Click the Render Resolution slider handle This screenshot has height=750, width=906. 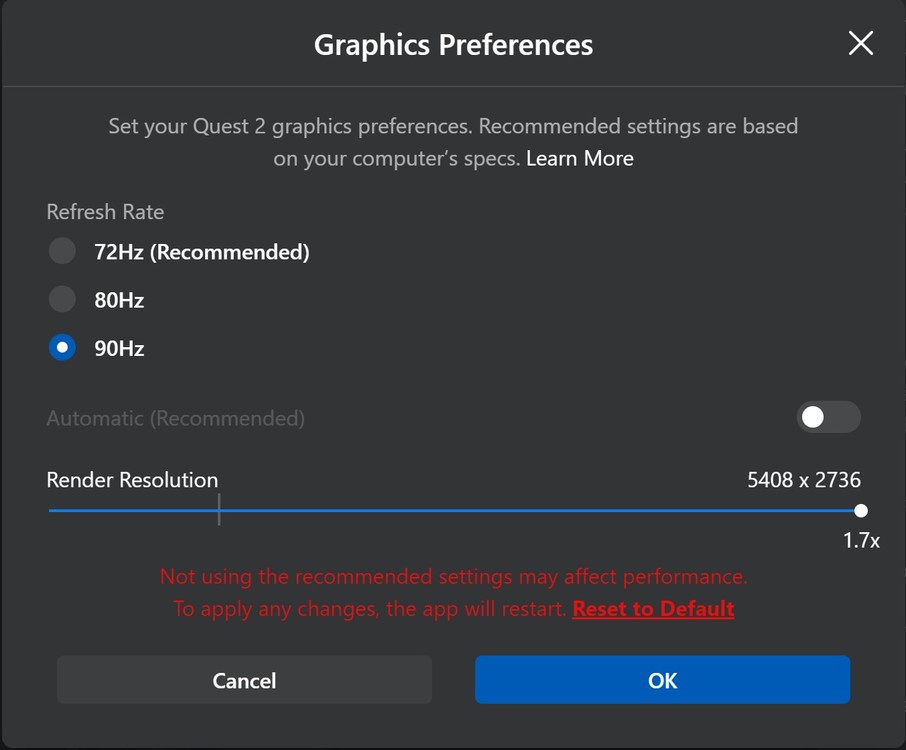[x=861, y=510]
